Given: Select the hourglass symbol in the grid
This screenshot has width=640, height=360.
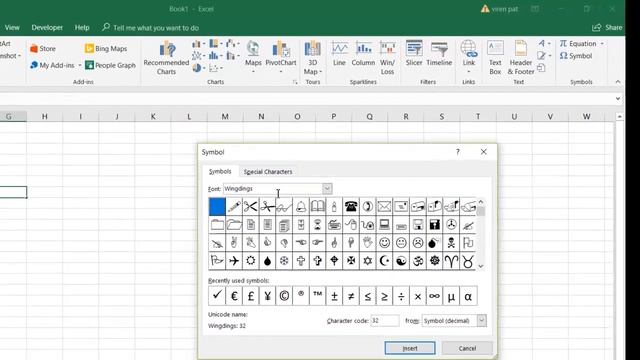Looking at the screenshot, I should 318,224.
